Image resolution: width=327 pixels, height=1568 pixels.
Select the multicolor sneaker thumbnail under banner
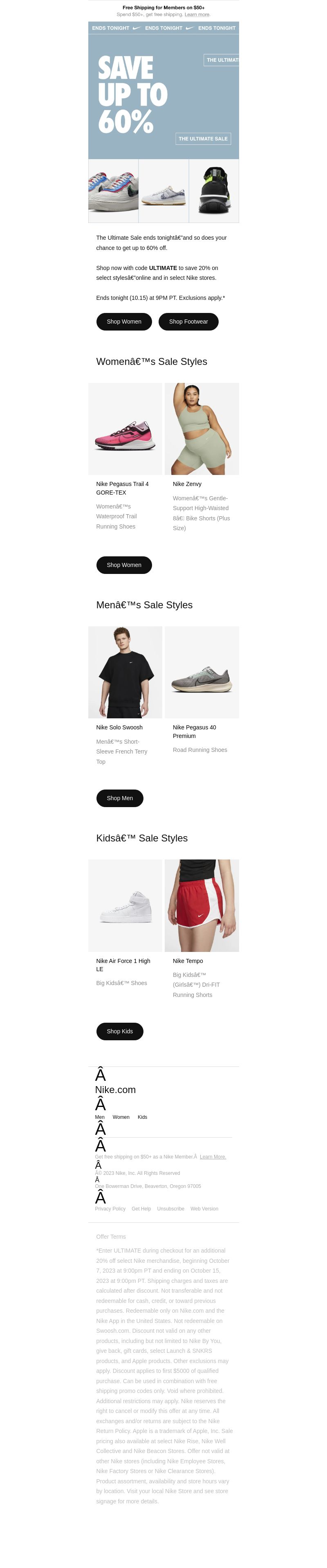point(113,191)
